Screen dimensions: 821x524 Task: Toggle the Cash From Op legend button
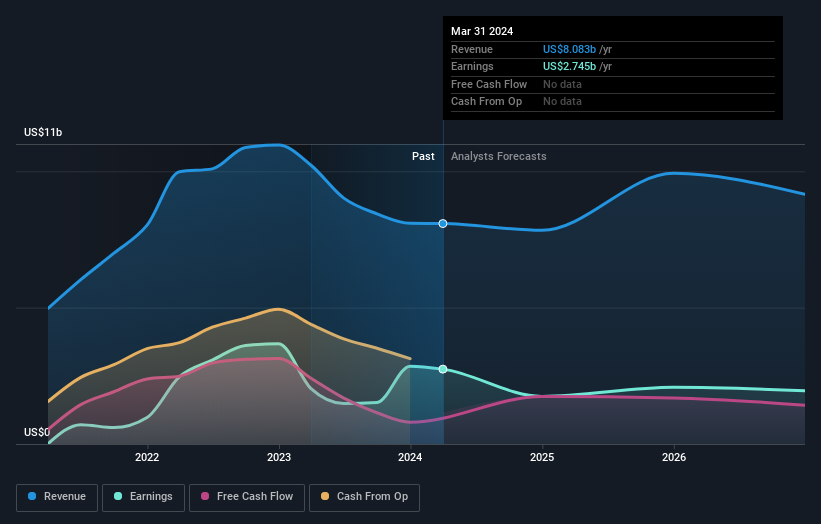pyautogui.click(x=364, y=497)
